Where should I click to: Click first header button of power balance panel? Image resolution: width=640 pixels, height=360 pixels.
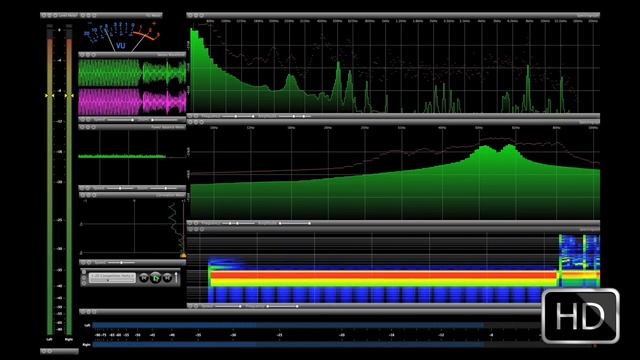click(x=82, y=127)
